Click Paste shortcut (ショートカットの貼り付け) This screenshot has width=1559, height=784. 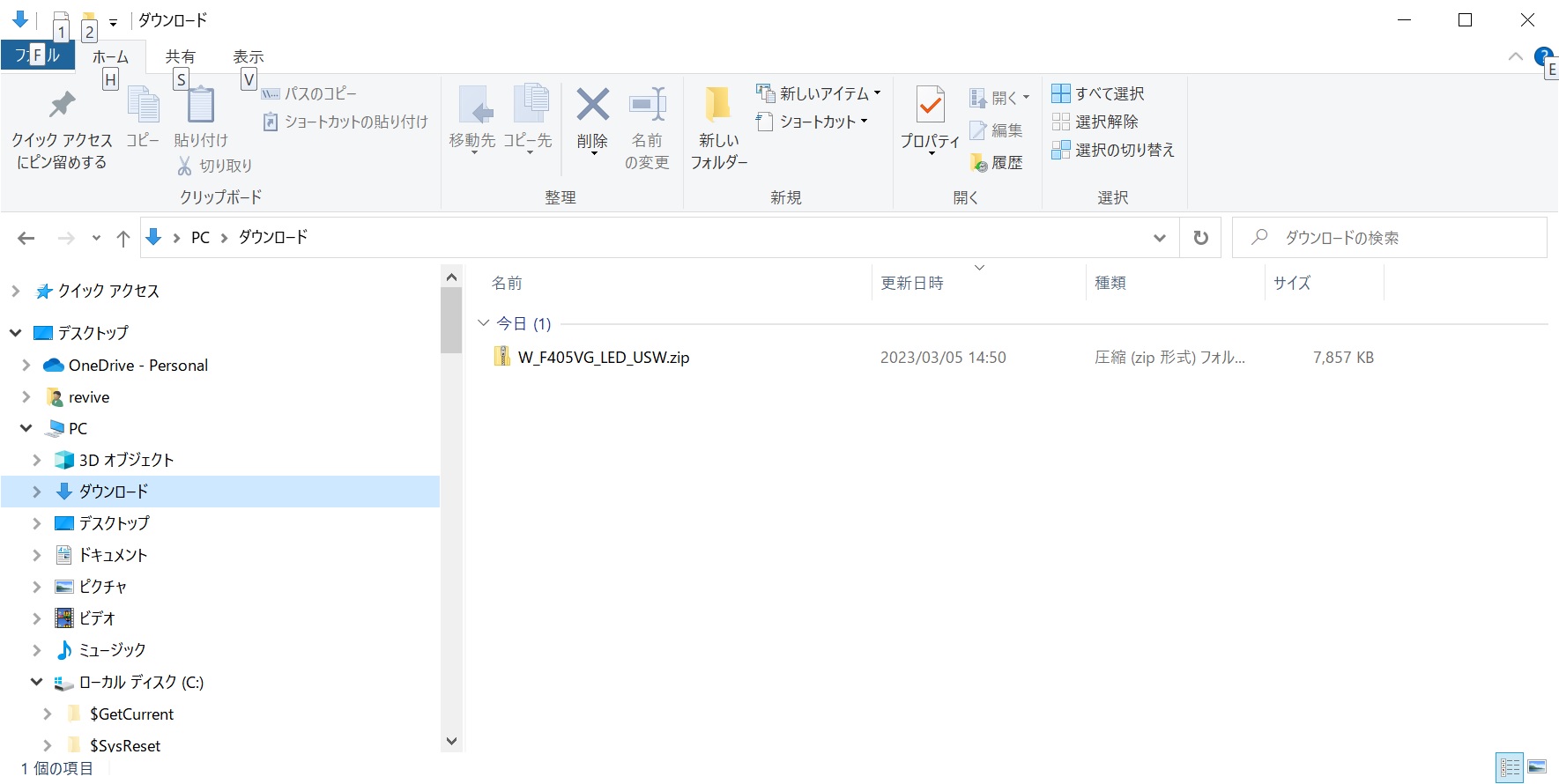pyautogui.click(x=345, y=122)
